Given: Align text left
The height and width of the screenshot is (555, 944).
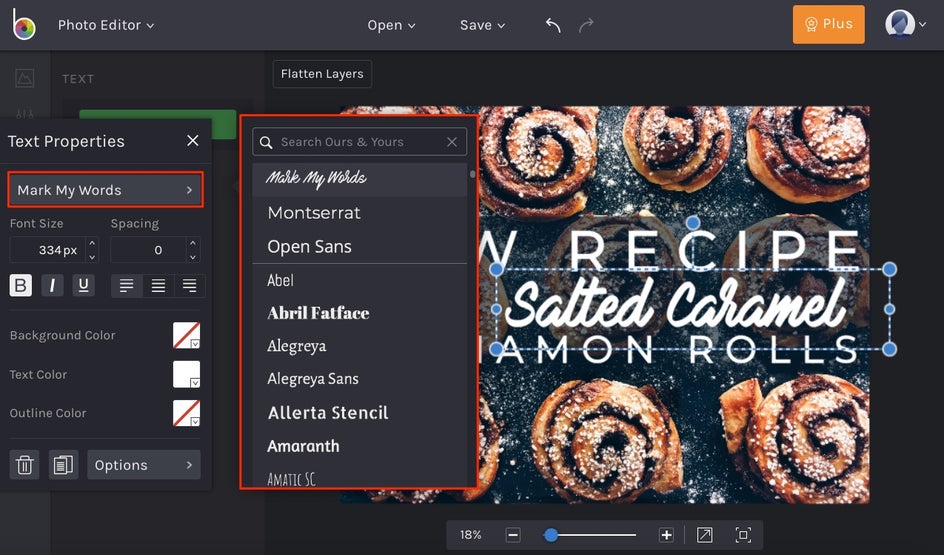Looking at the screenshot, I should tap(126, 285).
